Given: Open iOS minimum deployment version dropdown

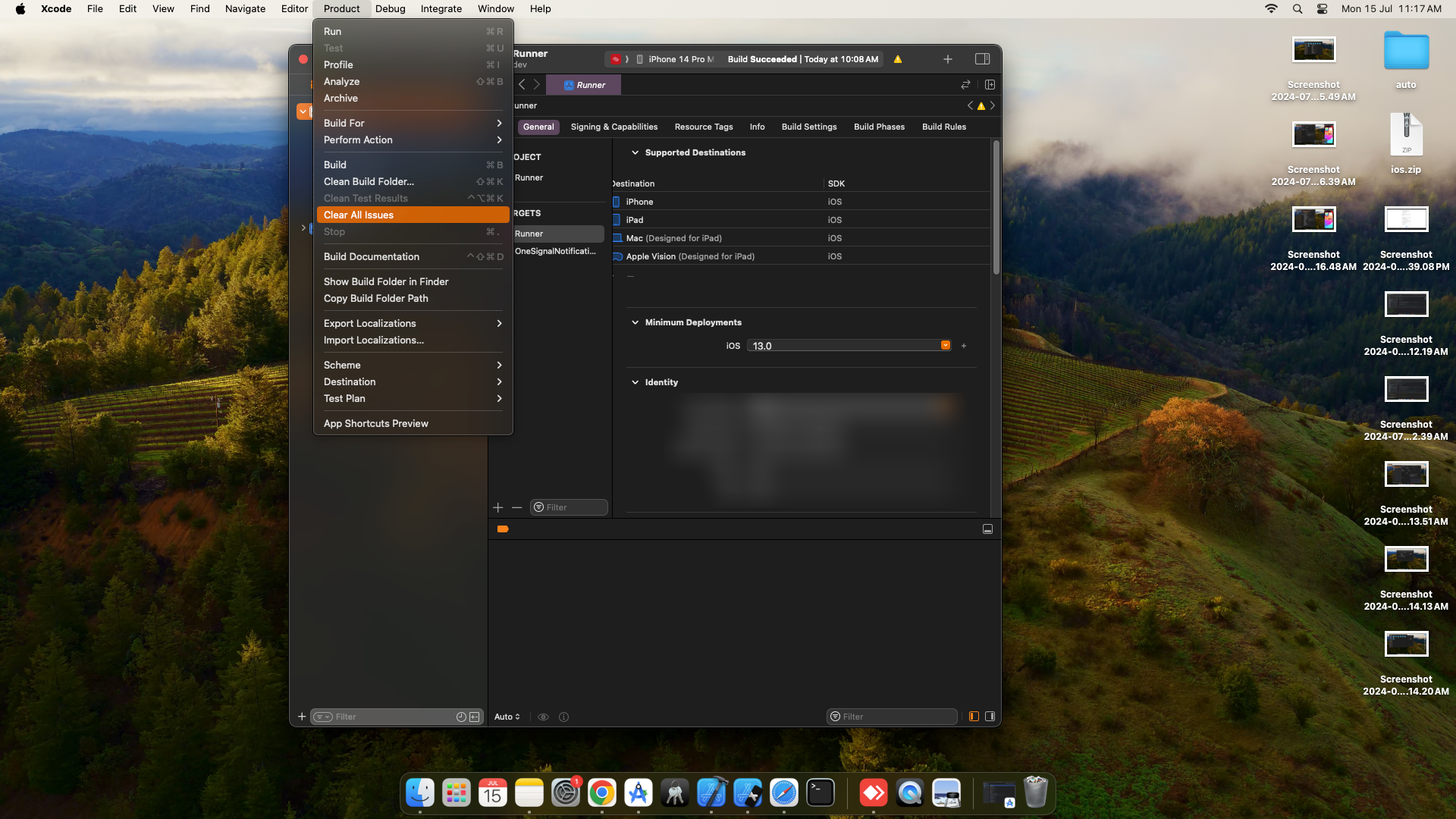Looking at the screenshot, I should pos(946,346).
